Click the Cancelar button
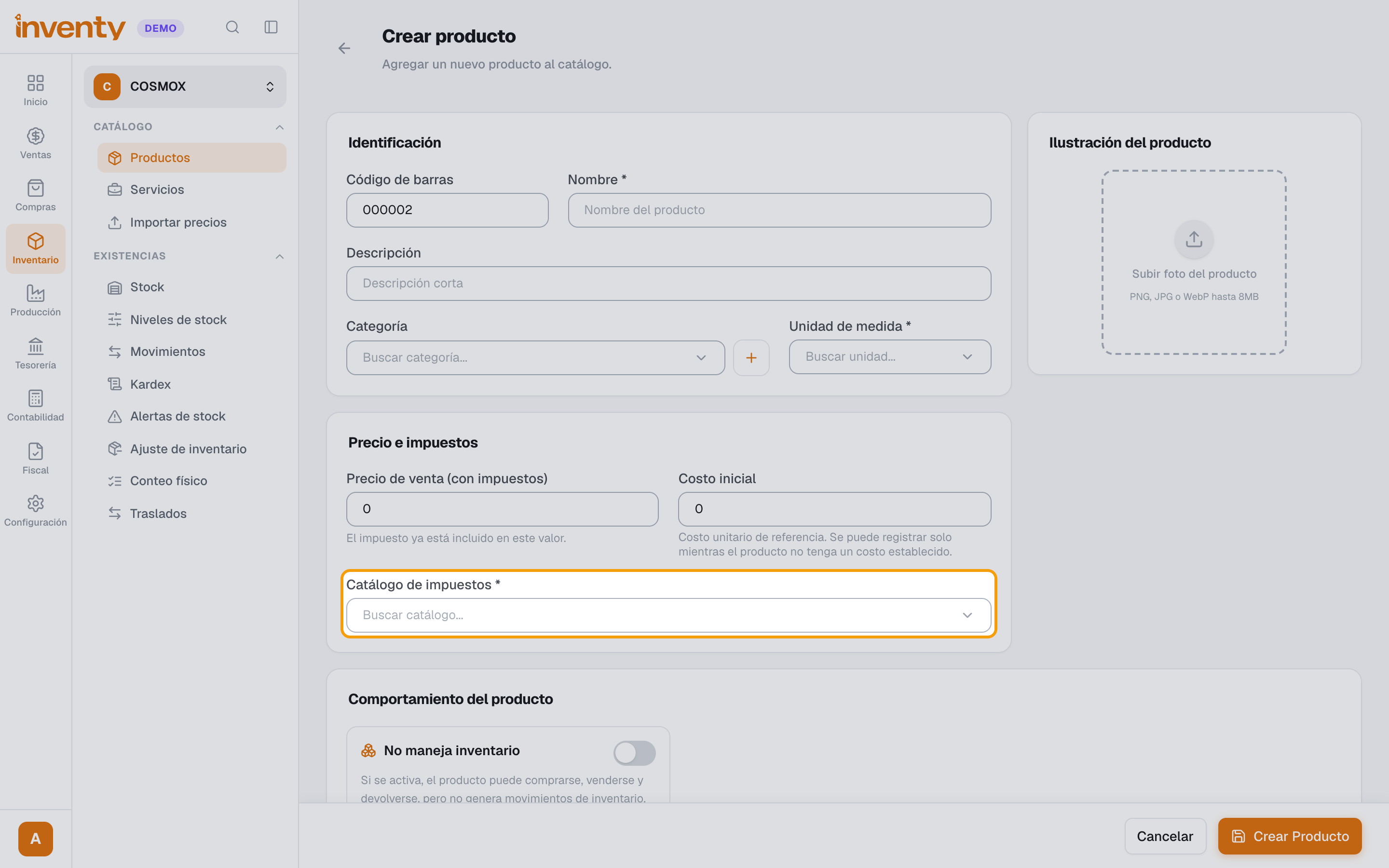The height and width of the screenshot is (868, 1389). pyautogui.click(x=1165, y=836)
